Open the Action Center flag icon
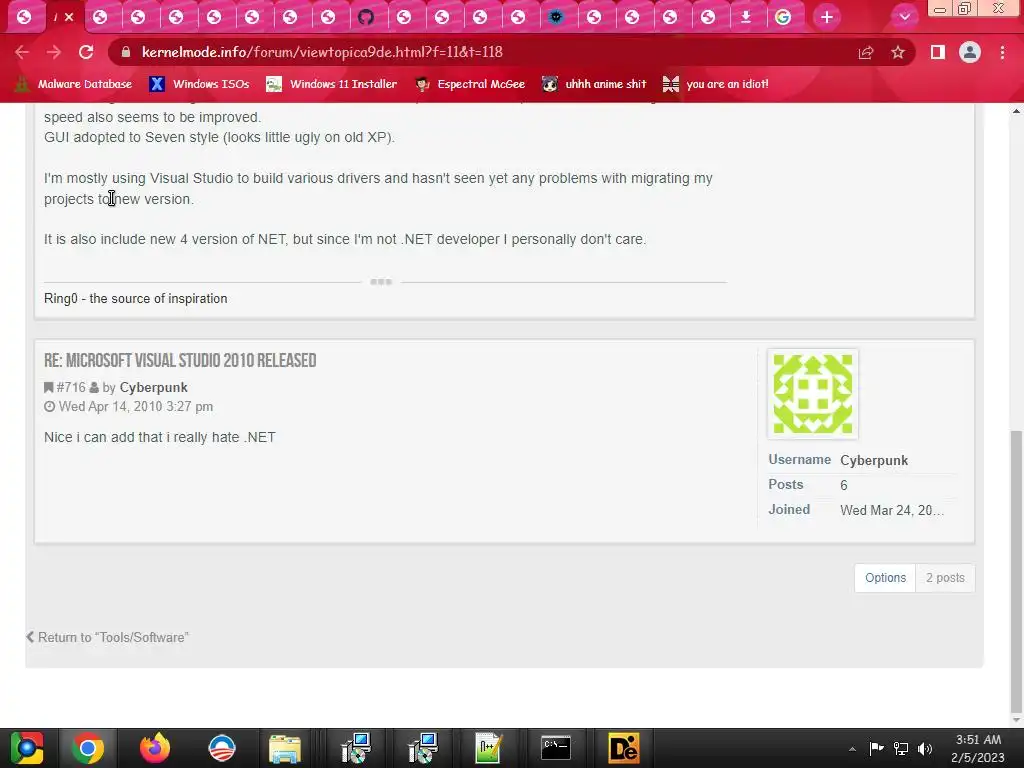 point(876,748)
